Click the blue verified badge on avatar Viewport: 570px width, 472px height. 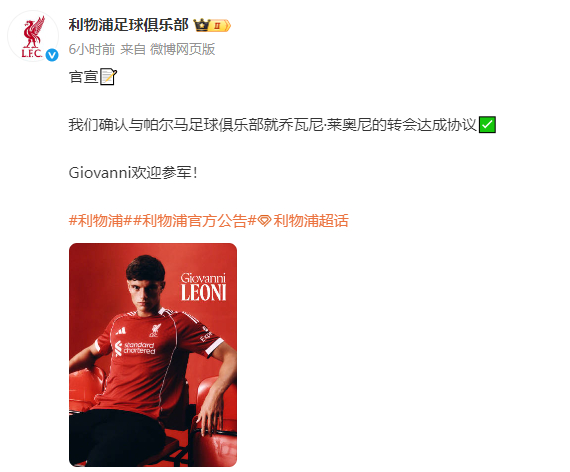52,55
